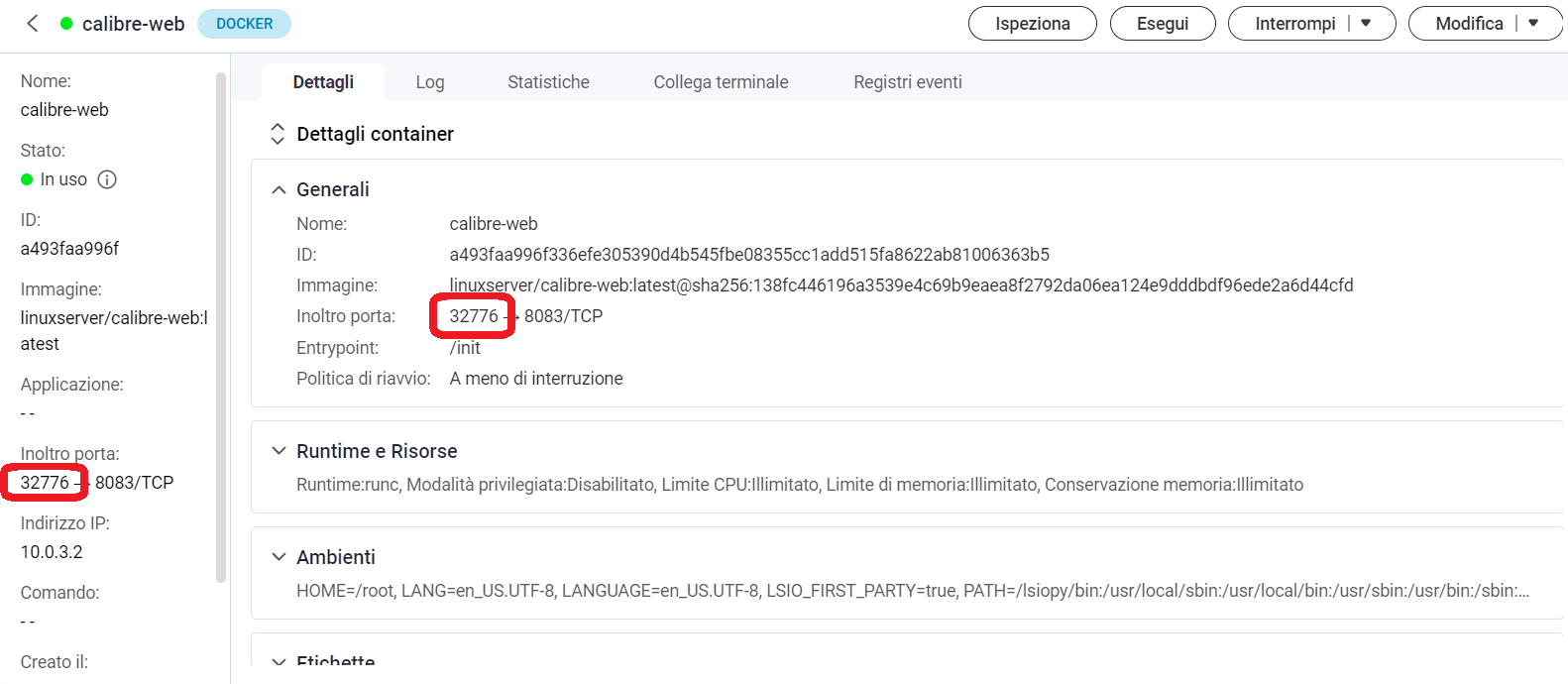The width and height of the screenshot is (1568, 684).
Task: Open the Ispeziona button
Action: tap(1032, 24)
